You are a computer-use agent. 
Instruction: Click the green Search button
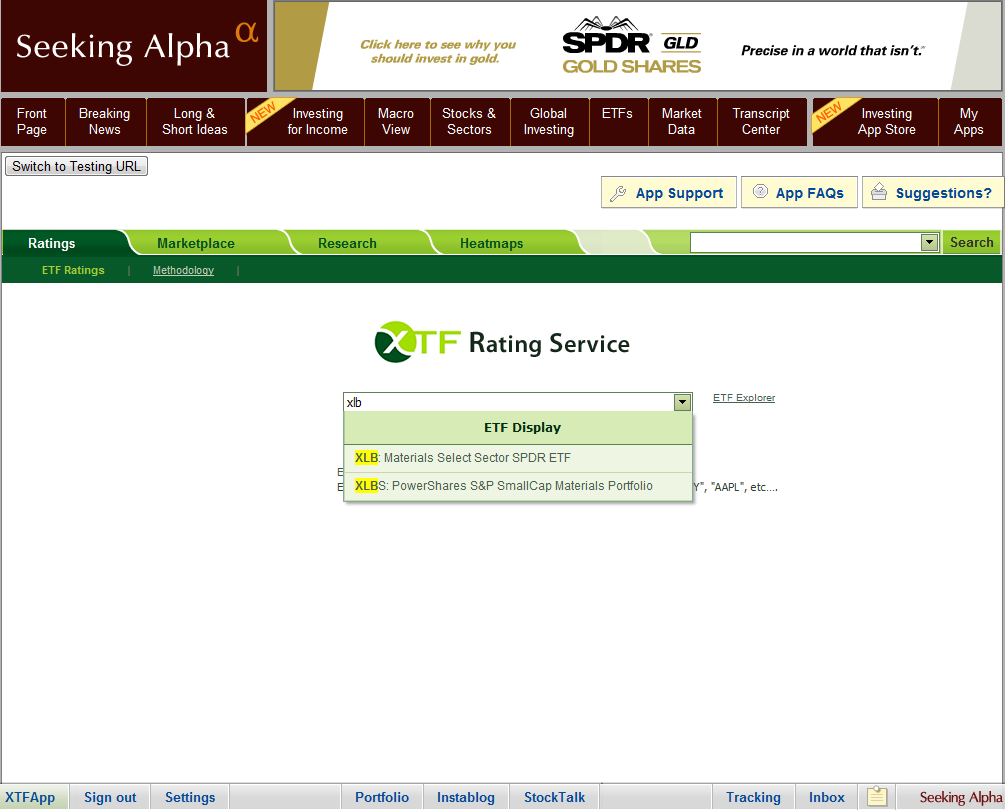[x=971, y=242]
